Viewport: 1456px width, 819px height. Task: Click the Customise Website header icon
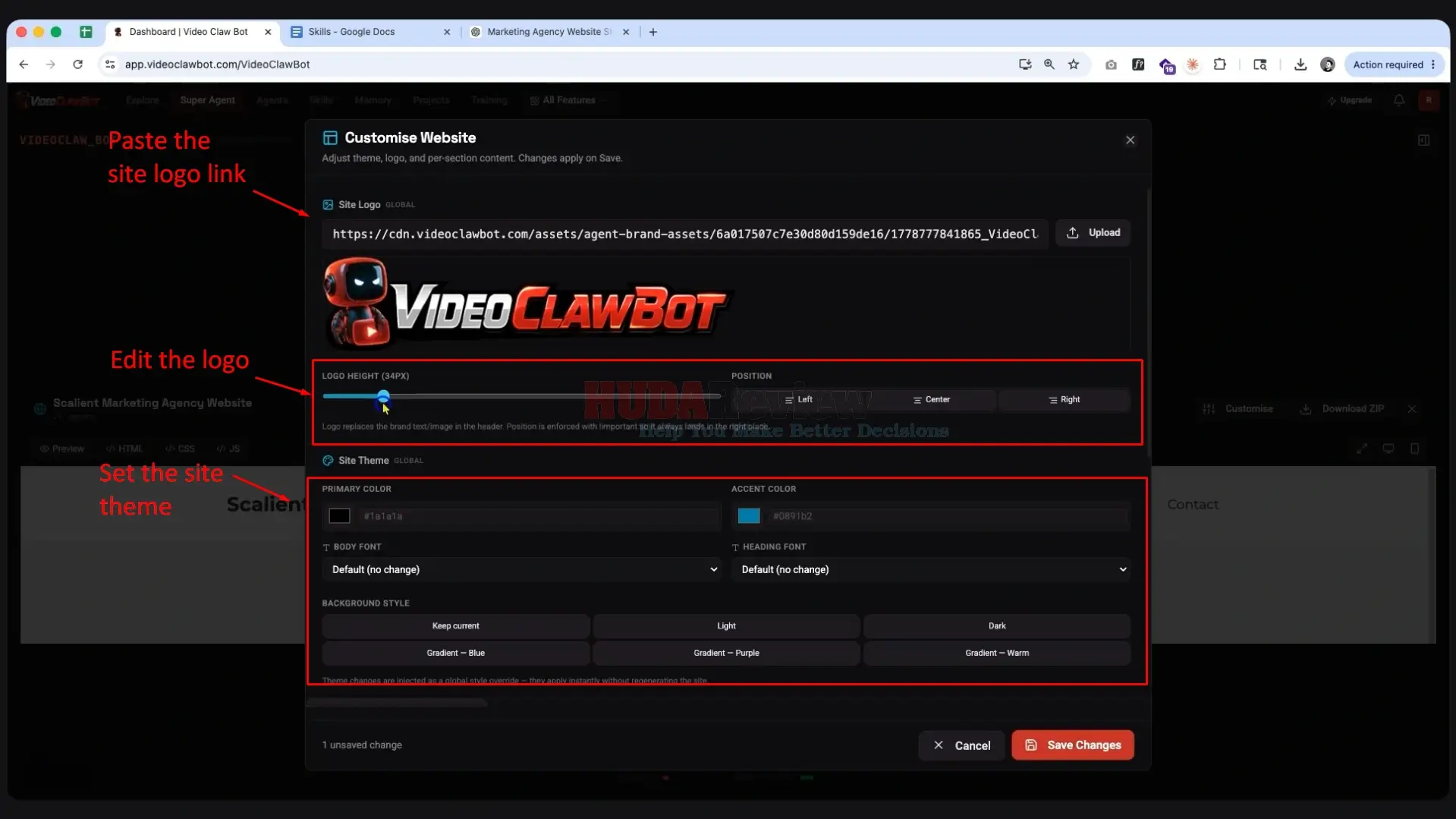(x=330, y=137)
